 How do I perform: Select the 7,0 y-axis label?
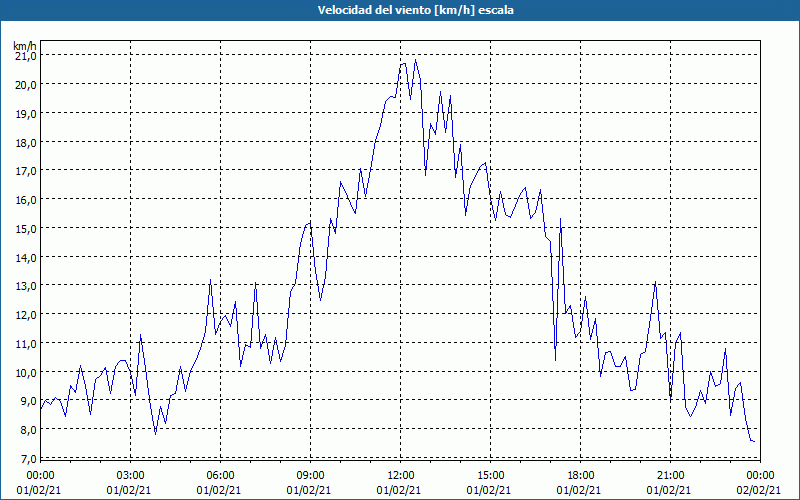tap(28, 459)
